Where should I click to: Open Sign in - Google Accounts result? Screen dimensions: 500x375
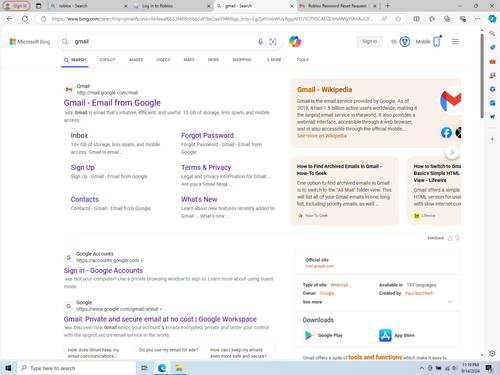[103, 270]
